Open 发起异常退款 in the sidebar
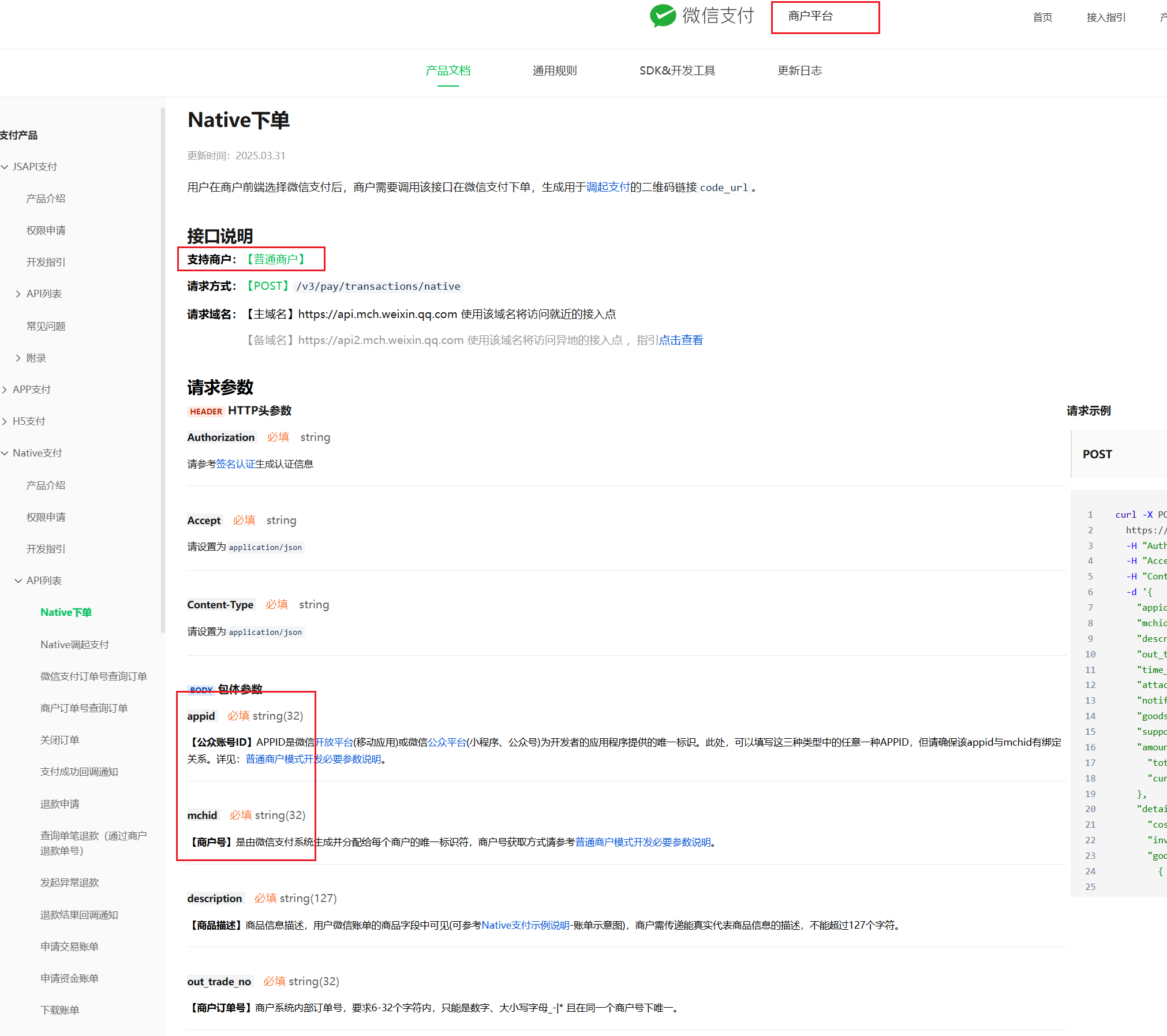Screen dimensions: 1167x1036 (69, 882)
